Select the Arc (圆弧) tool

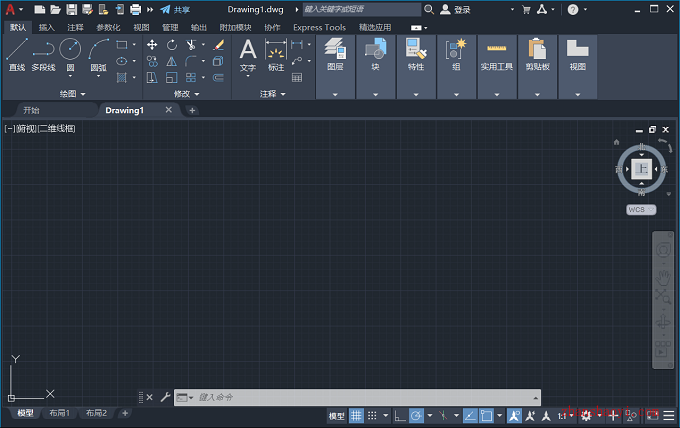pyautogui.click(x=98, y=55)
